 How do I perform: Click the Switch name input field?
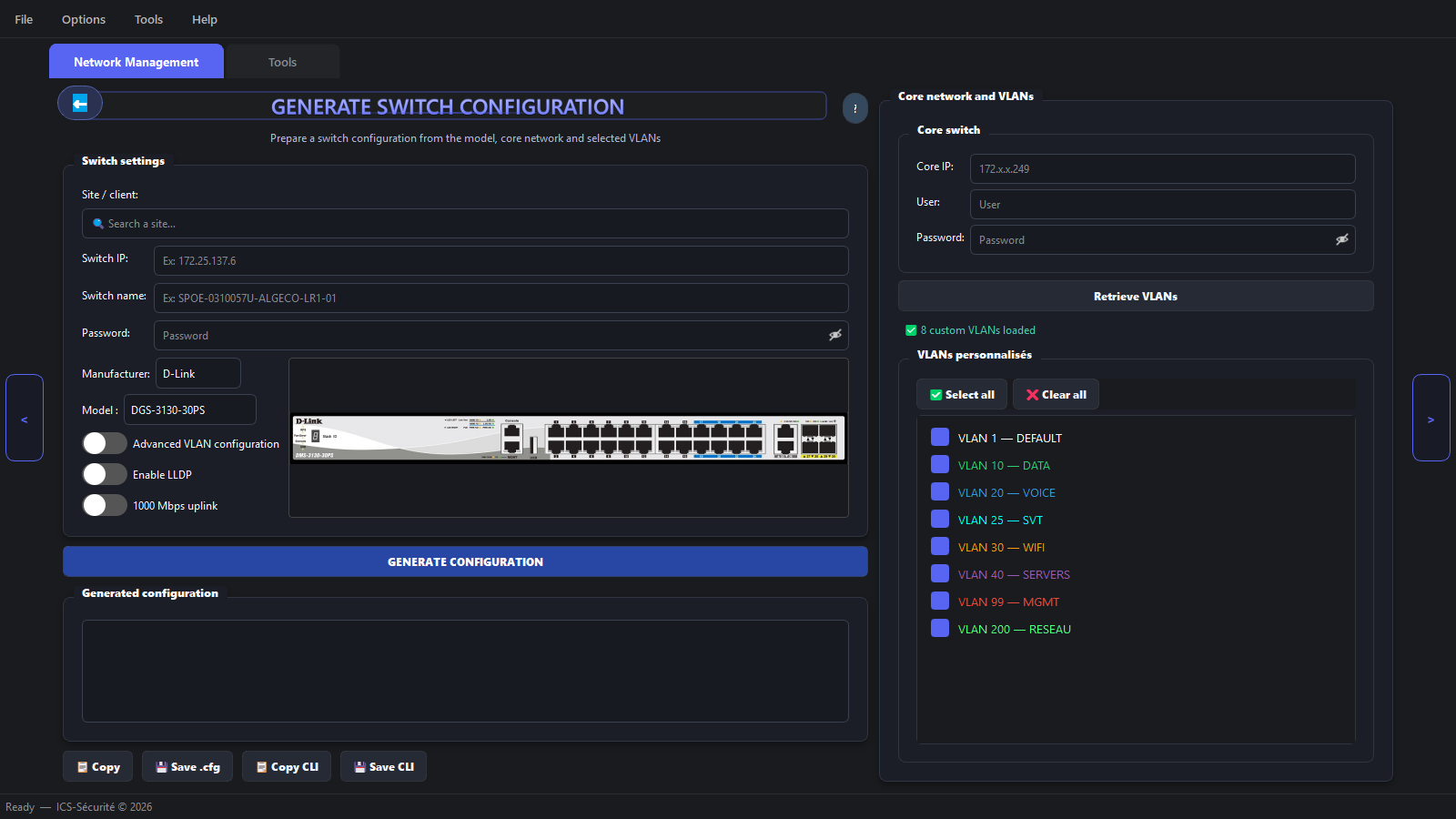point(501,298)
